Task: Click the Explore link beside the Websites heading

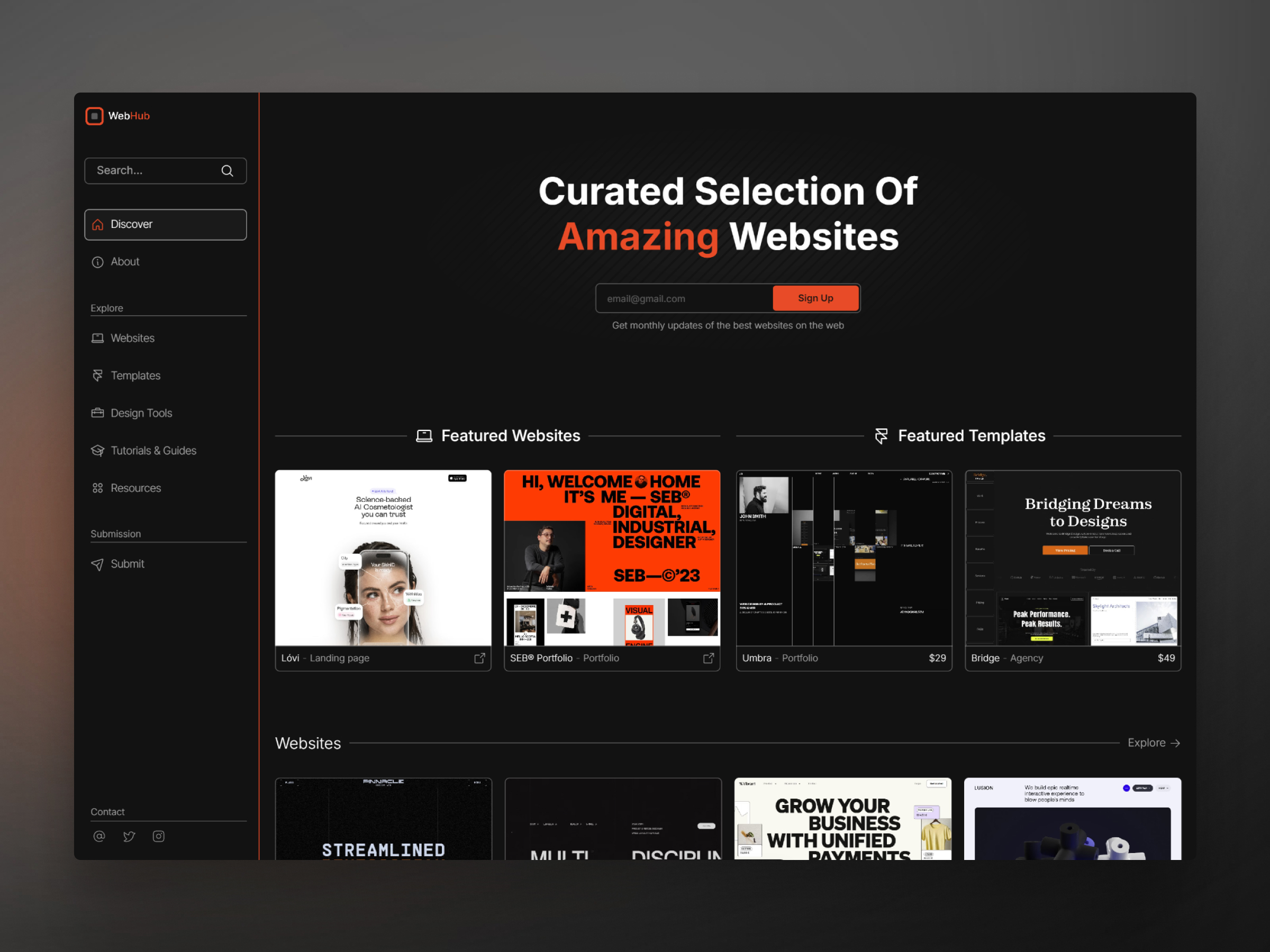Action: [x=1154, y=743]
